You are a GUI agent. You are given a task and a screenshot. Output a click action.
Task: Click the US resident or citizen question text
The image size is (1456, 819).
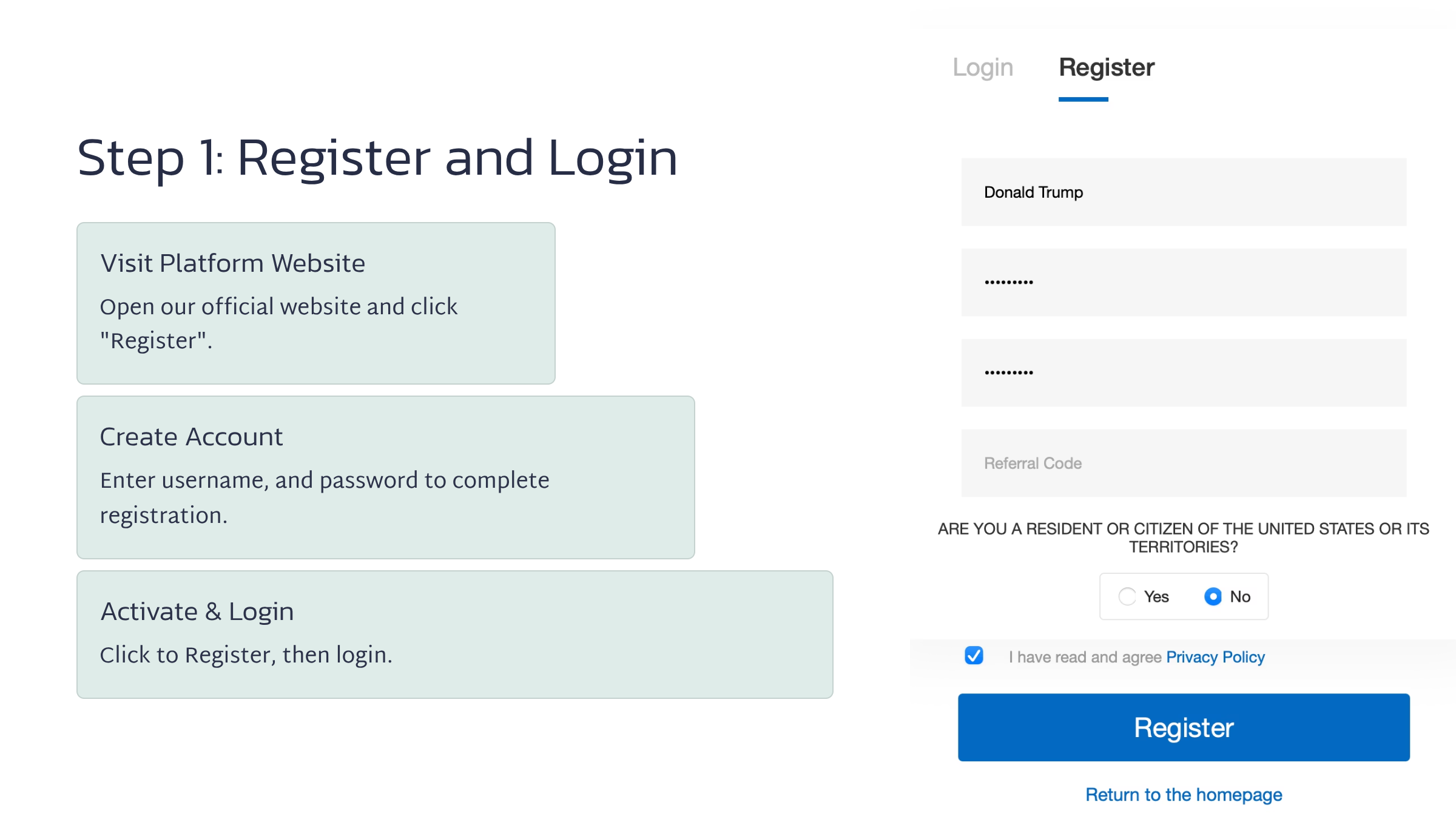point(1183,538)
